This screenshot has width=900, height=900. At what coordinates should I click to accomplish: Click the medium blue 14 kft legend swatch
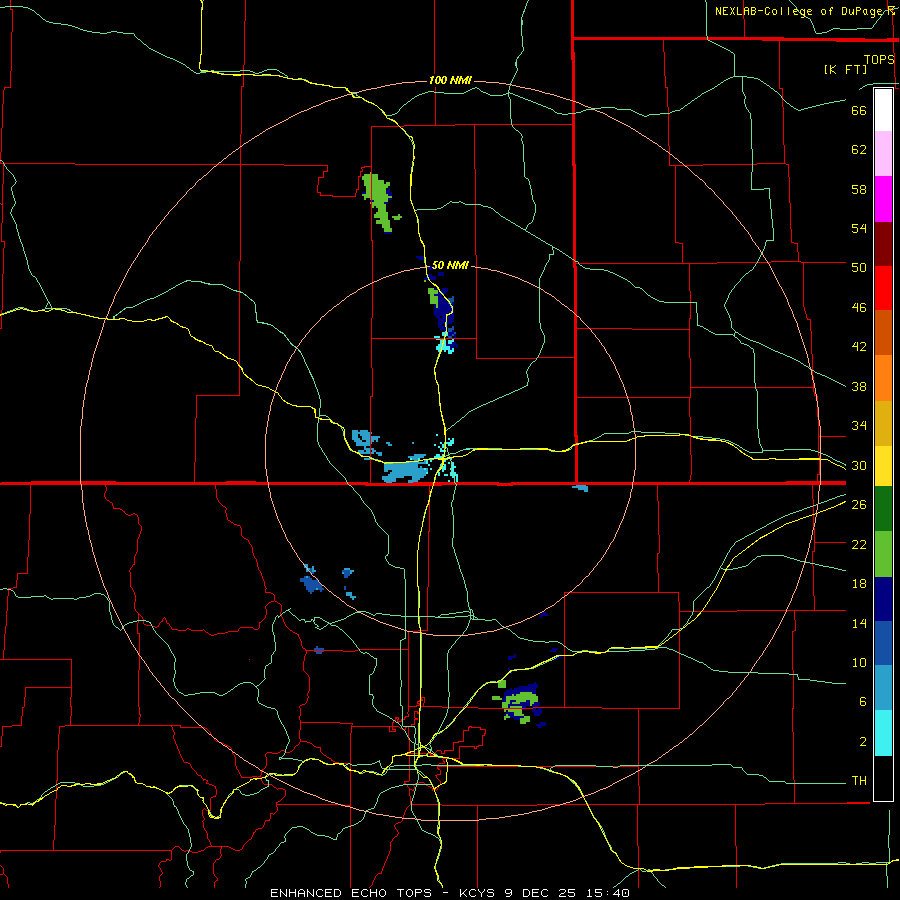pos(883,643)
